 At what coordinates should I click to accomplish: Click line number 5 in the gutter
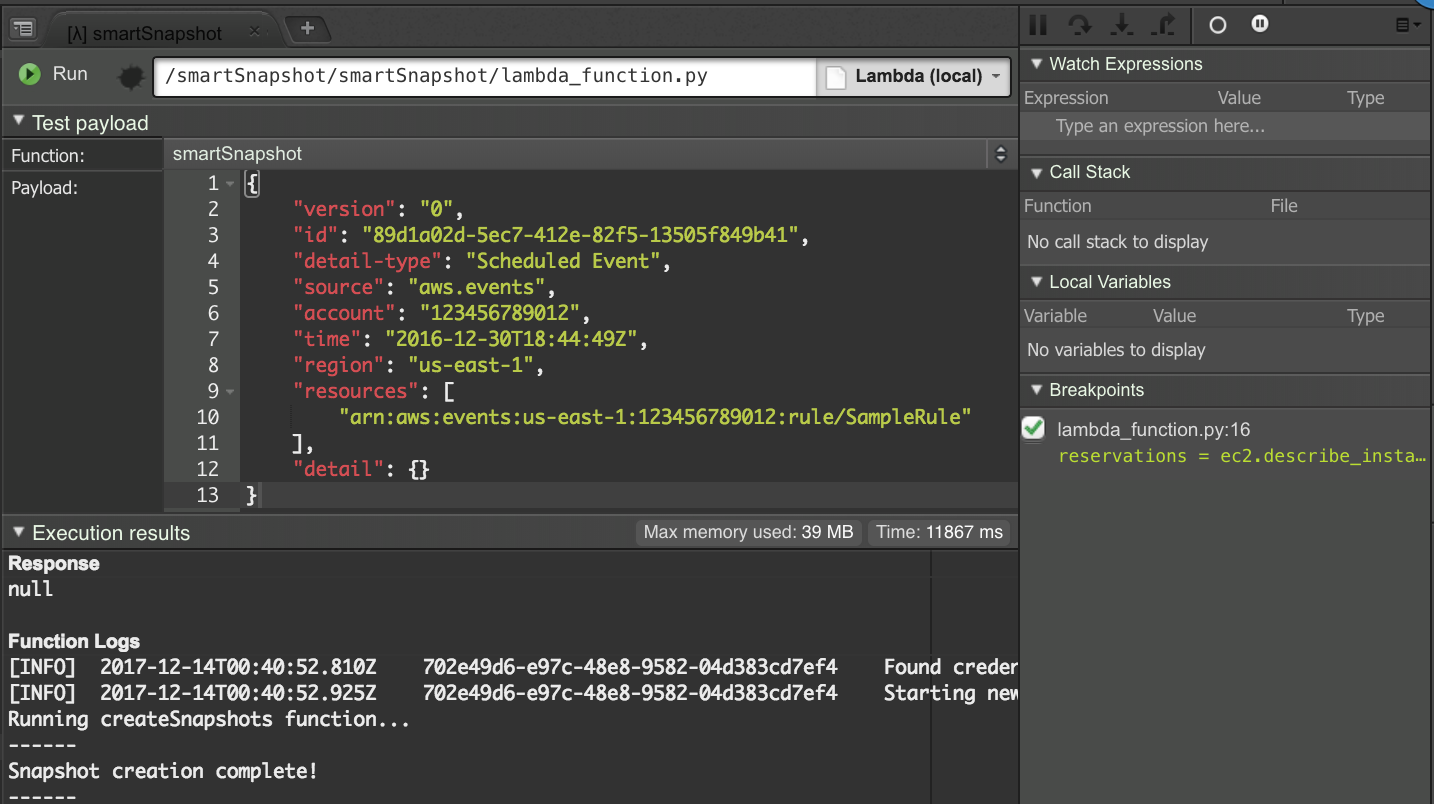tap(213, 287)
